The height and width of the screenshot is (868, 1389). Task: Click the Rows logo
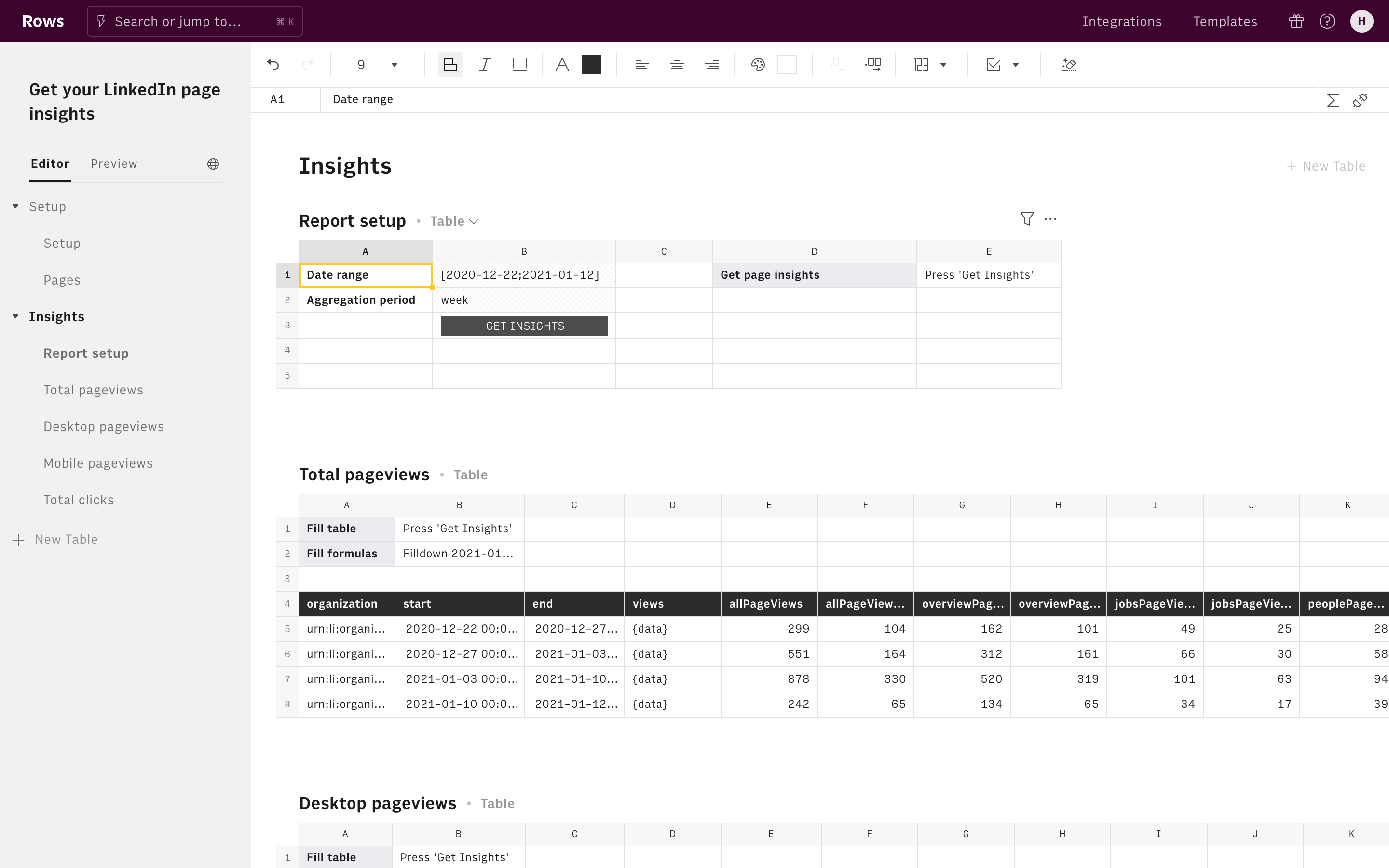point(43,21)
